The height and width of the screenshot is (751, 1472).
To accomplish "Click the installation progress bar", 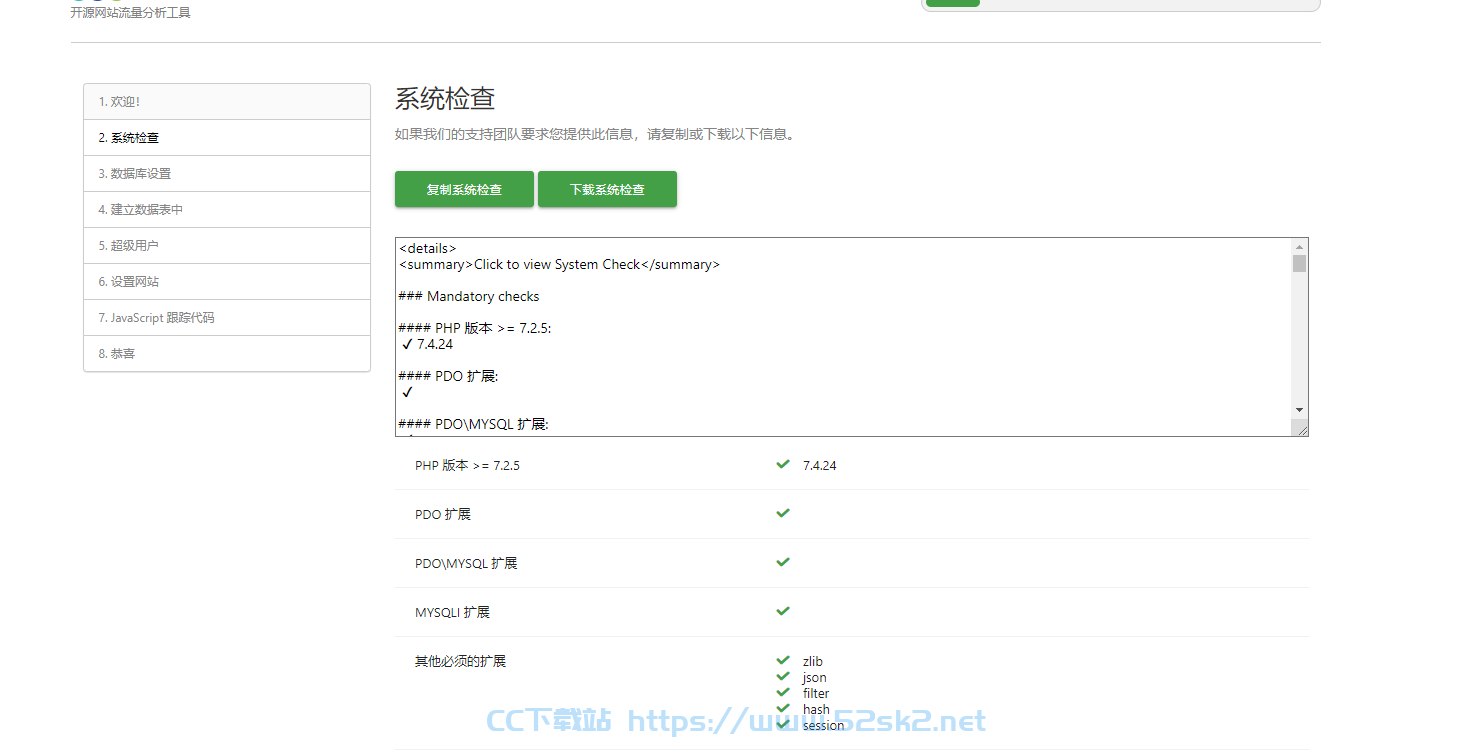I will coord(1120,3).
